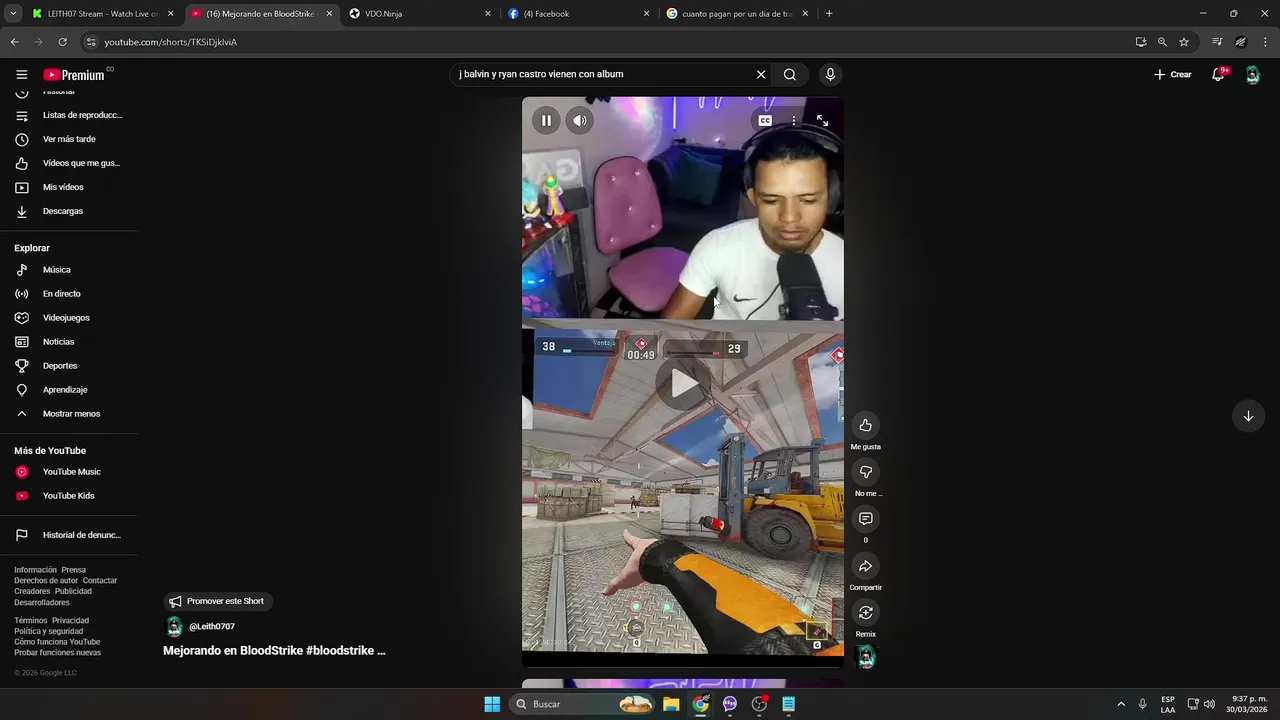Viewport: 1280px width, 720px height.
Task: Run search with magnifier button
Action: tap(790, 74)
